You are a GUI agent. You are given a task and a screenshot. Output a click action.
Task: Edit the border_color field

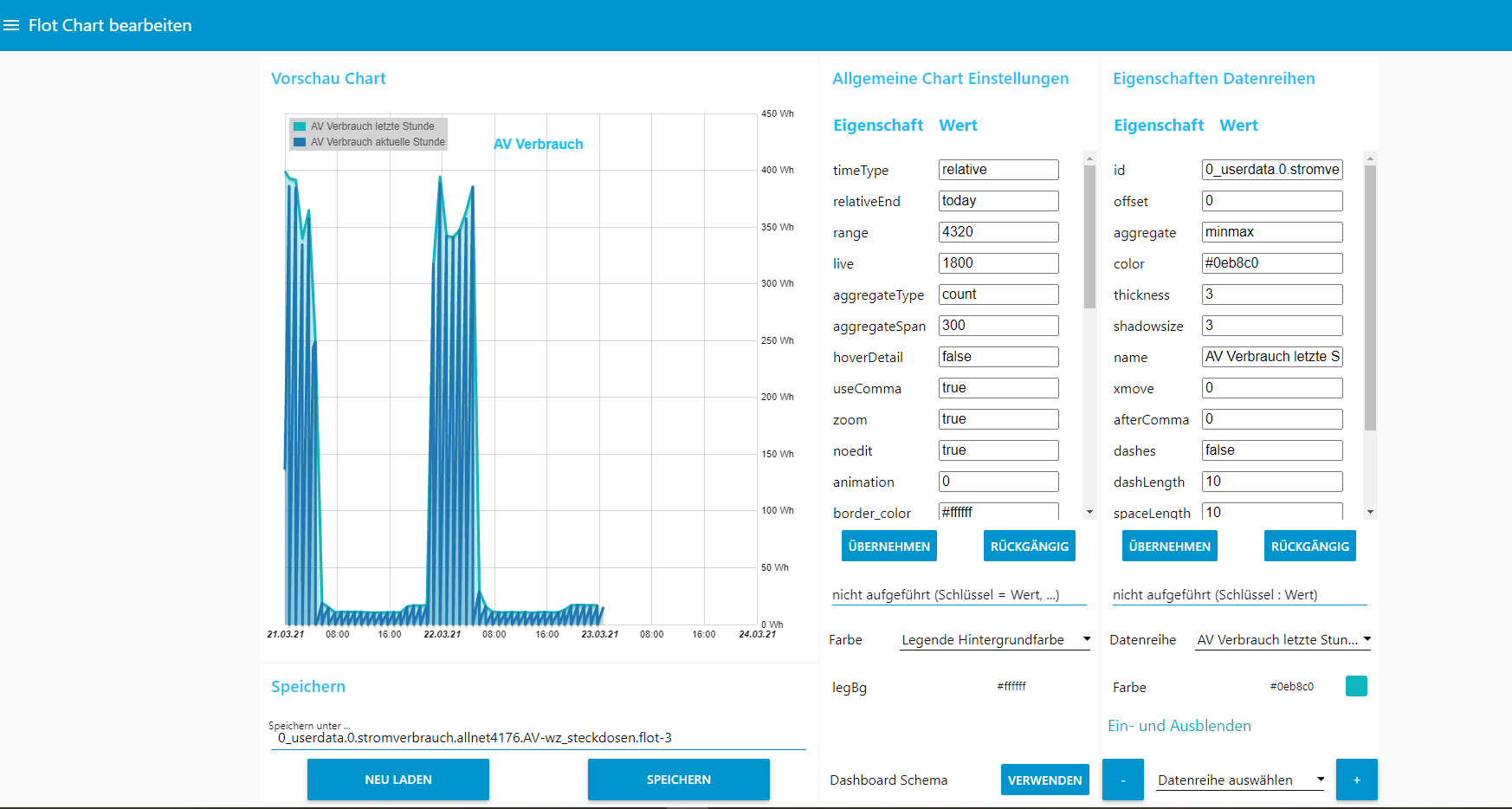[998, 511]
